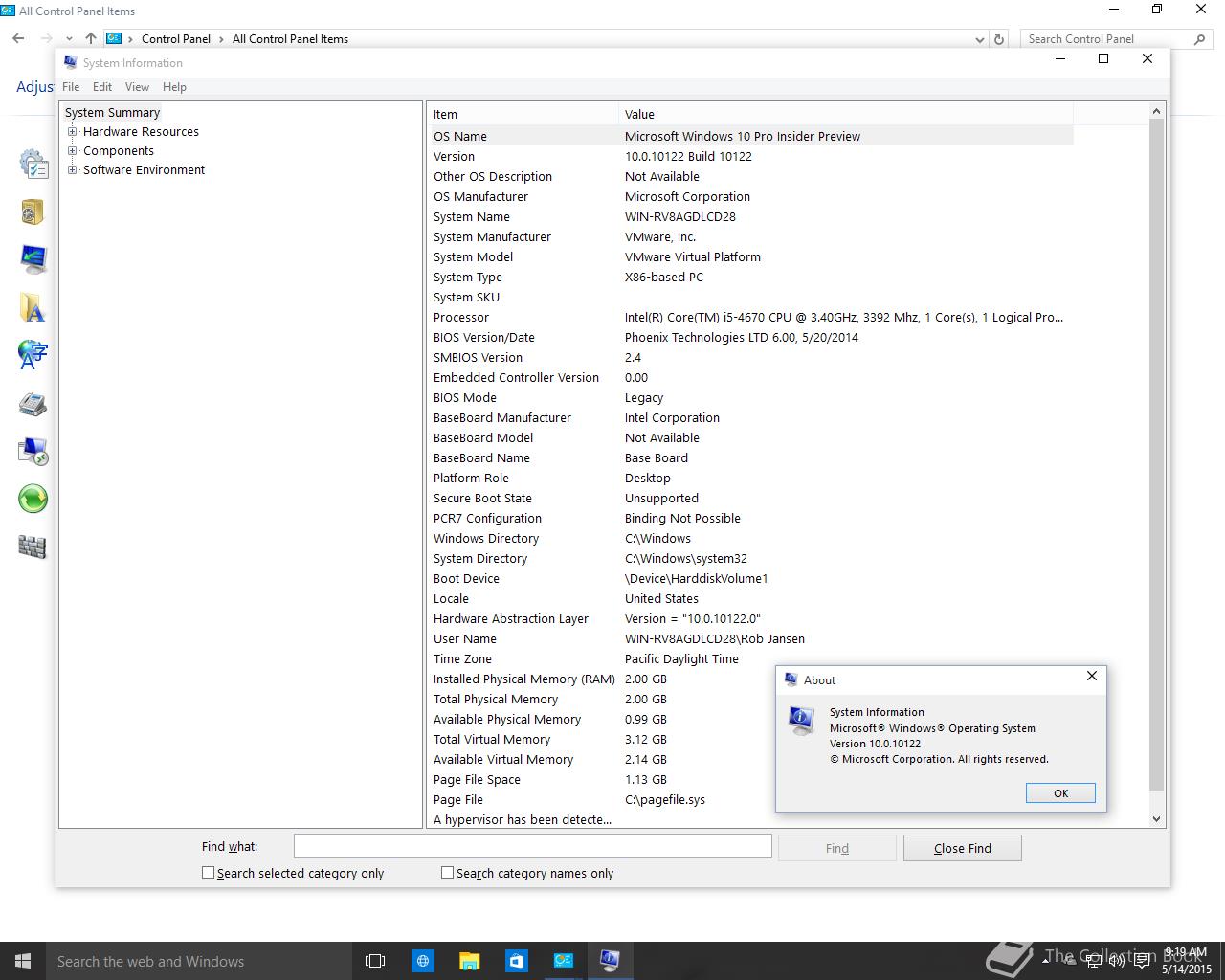Viewport: 1225px width, 980px height.
Task: Click OK in the About dialog
Action: (1060, 793)
